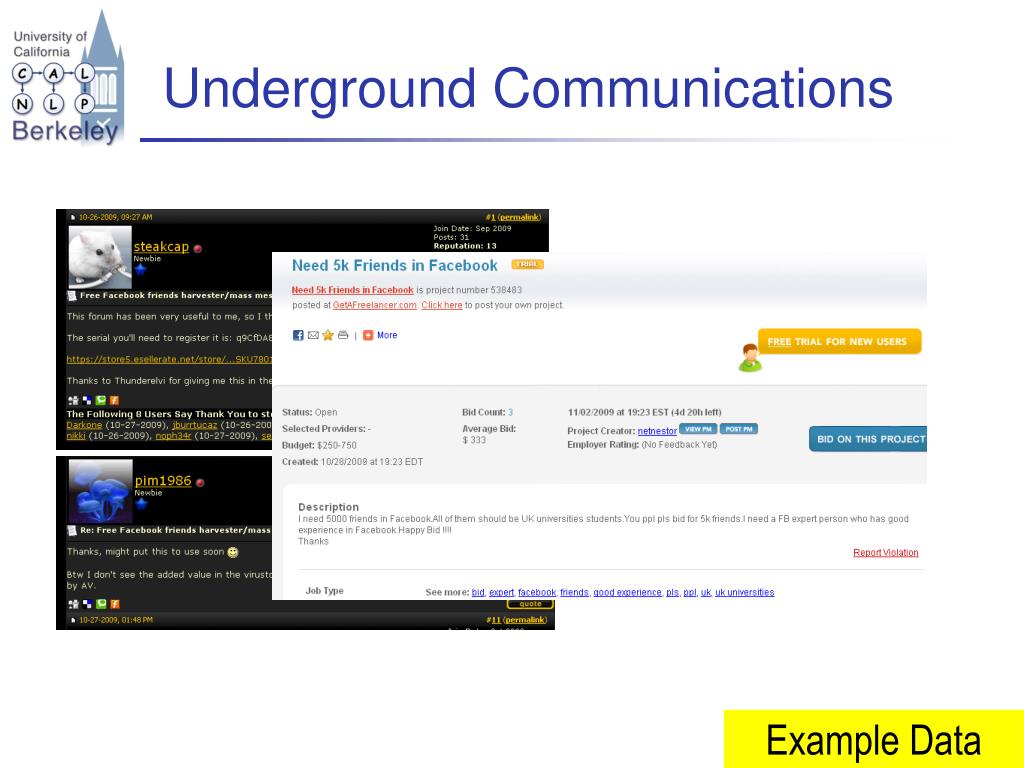Click the Berkeley CAL NLP logo
This screenshot has width=1024, height=768.
point(68,77)
